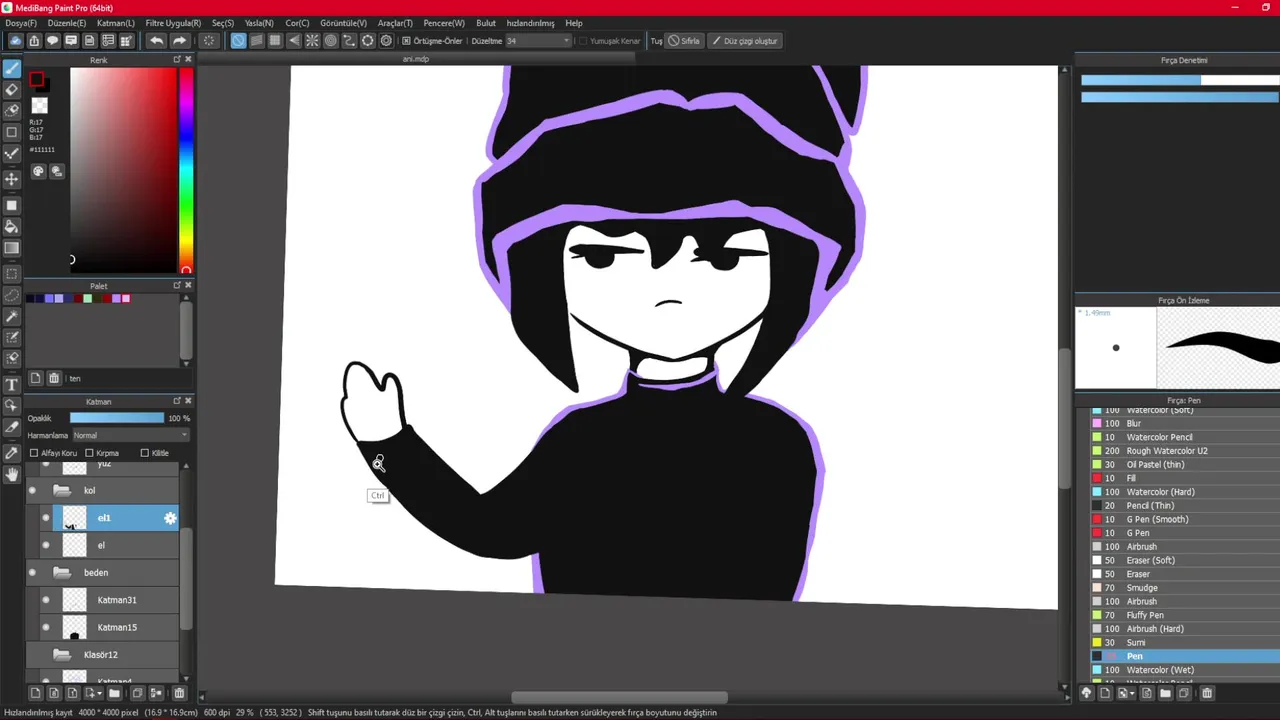Select the Brush tool in left toolbar

(12, 69)
